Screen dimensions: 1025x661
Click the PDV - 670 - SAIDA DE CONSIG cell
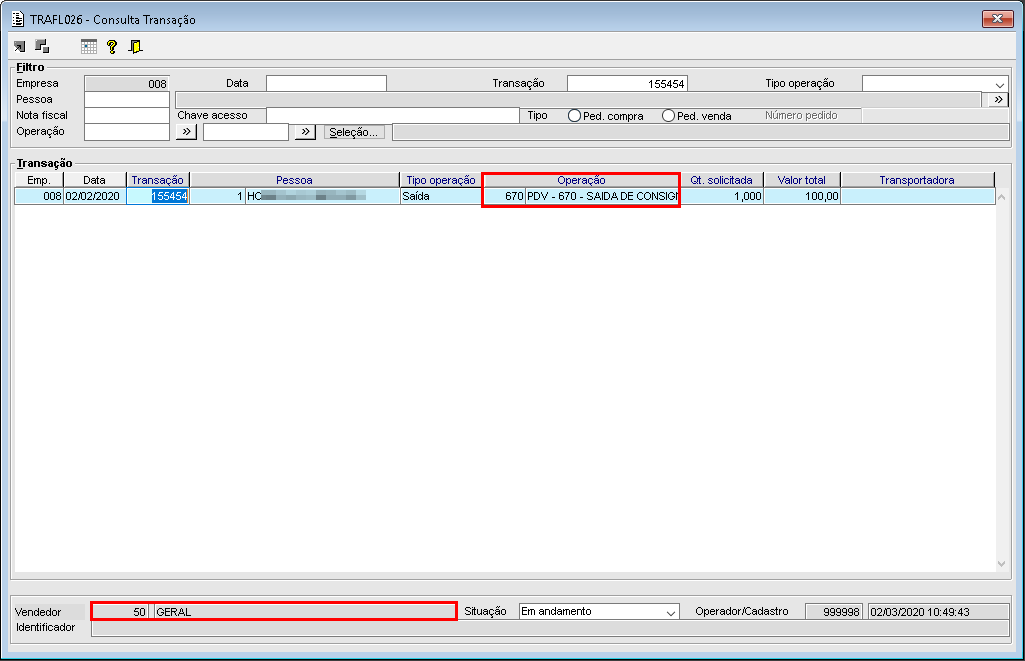(x=601, y=196)
